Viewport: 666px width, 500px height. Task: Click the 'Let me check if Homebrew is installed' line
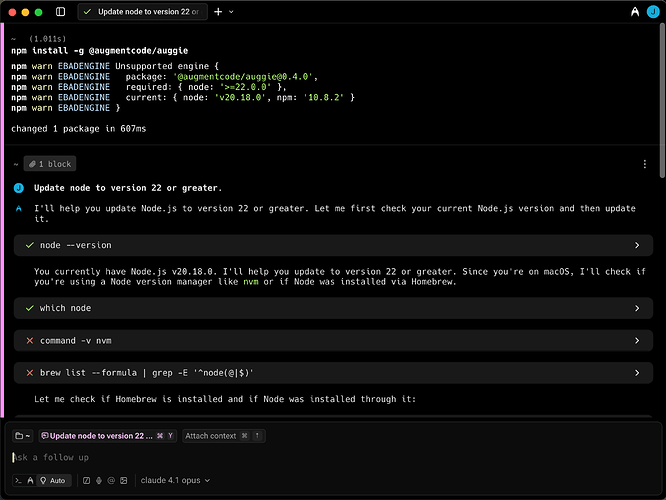click(225, 399)
